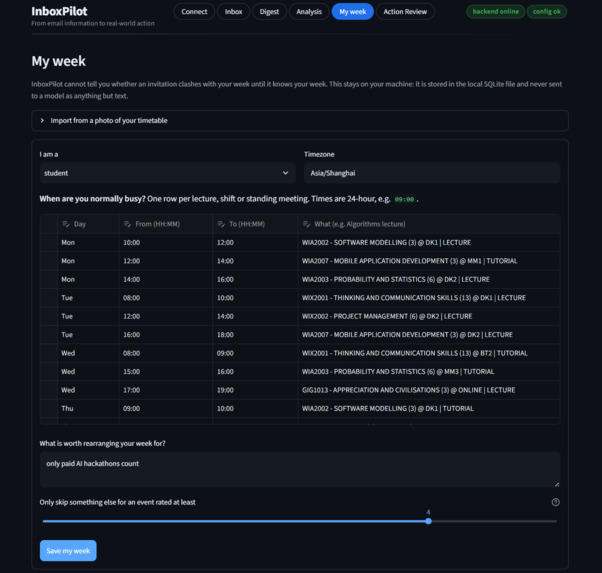Open the Connect tab

point(194,12)
